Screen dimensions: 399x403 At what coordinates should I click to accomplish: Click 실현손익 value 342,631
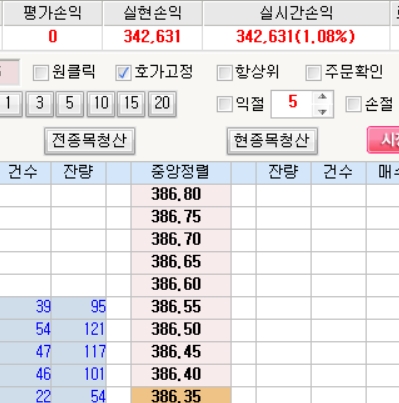point(152,37)
